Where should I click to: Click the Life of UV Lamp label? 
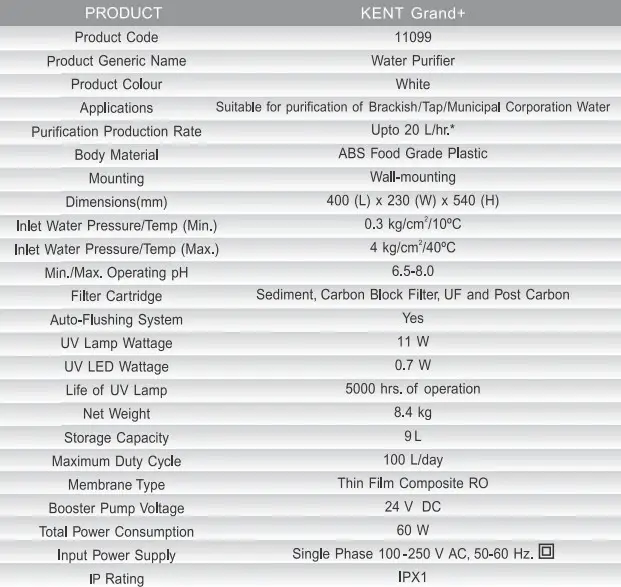pos(116,390)
